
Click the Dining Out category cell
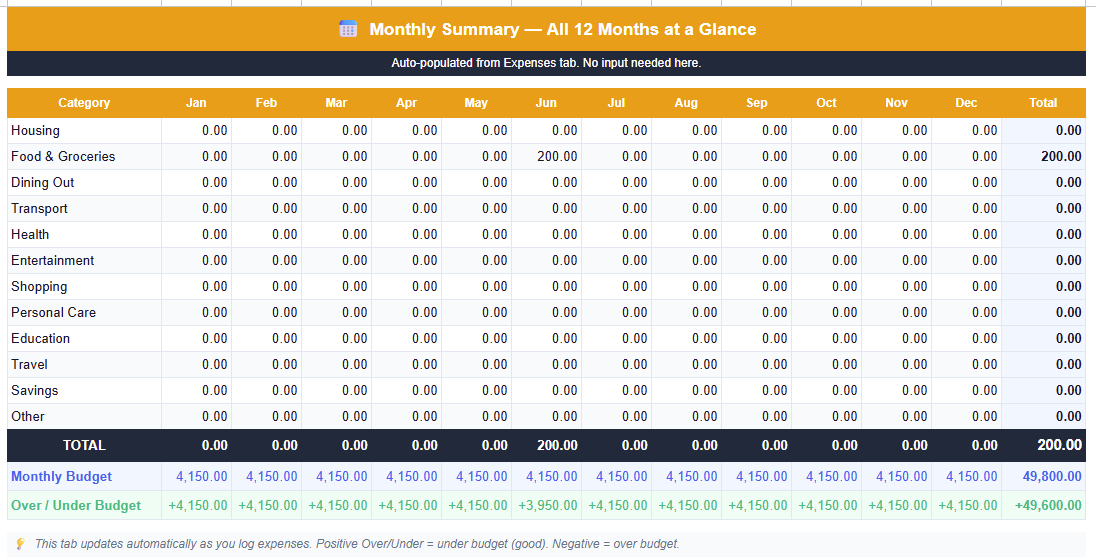click(84, 183)
